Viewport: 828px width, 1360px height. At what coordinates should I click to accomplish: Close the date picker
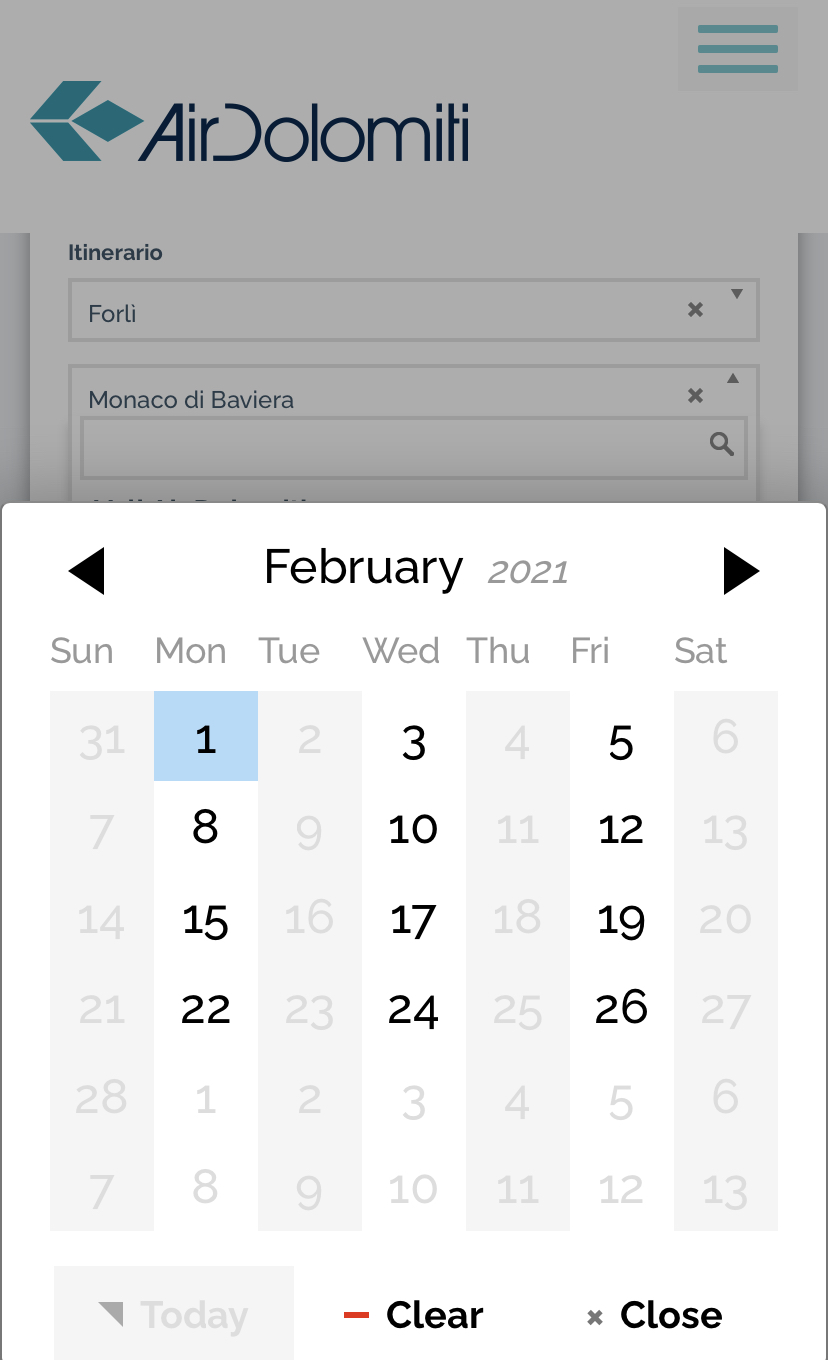(x=656, y=1315)
